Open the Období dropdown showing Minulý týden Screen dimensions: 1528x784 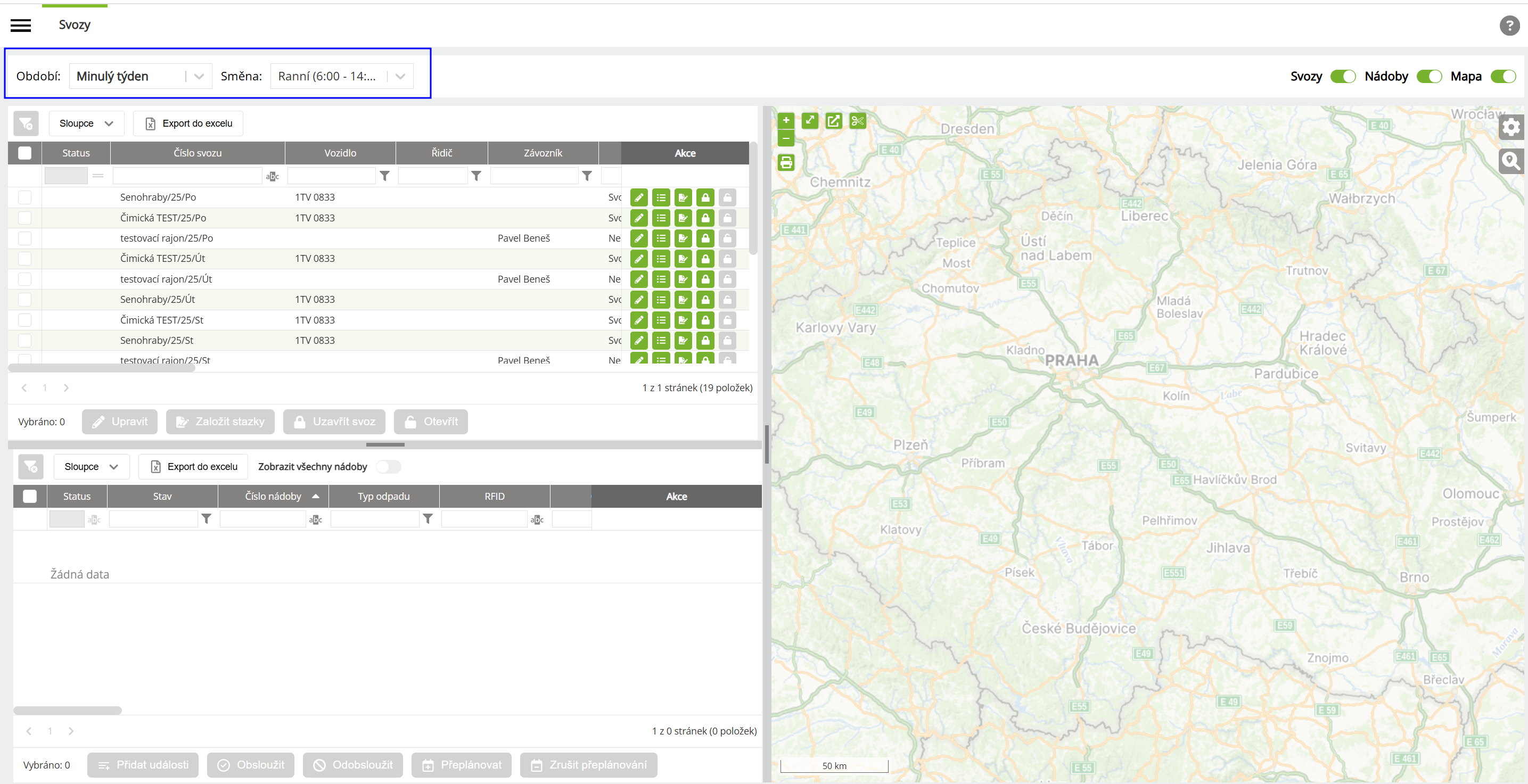141,77
